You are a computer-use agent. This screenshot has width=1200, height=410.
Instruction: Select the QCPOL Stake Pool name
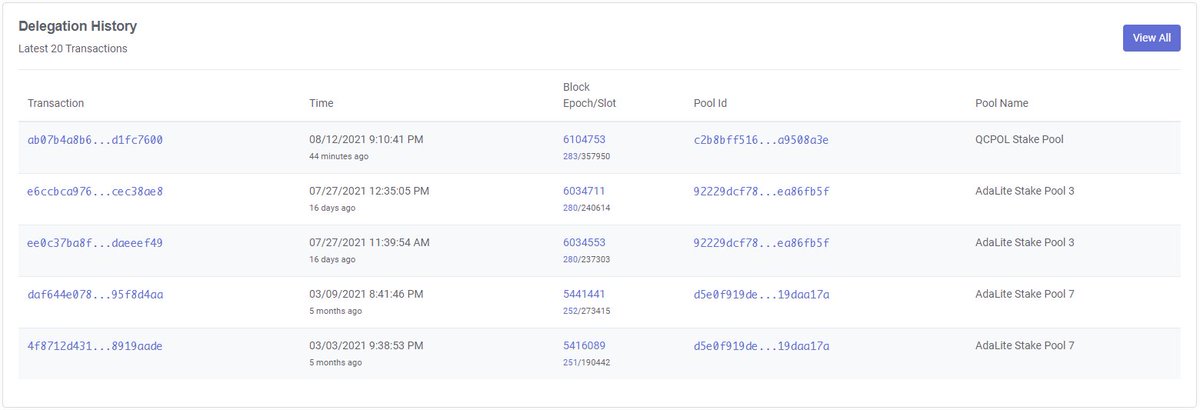1019,139
